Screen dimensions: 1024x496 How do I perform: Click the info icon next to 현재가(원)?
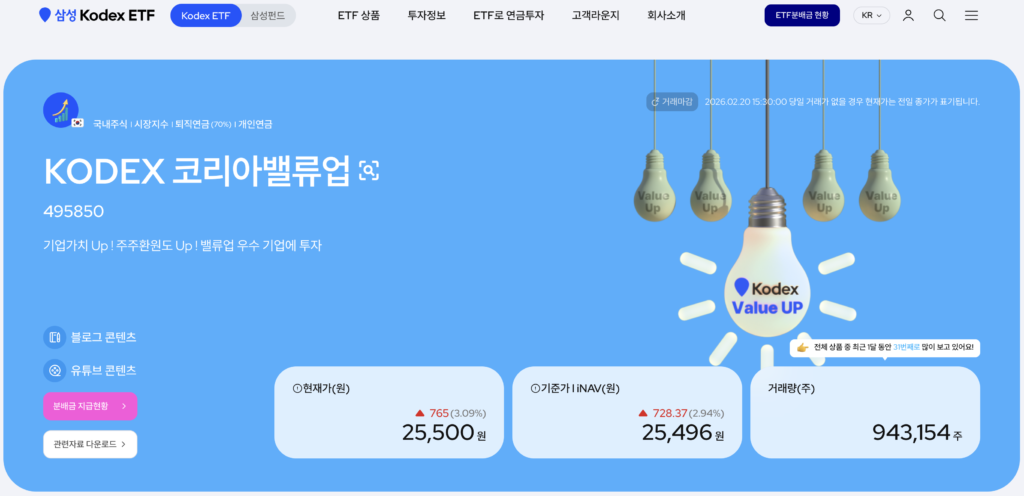pyautogui.click(x=297, y=389)
